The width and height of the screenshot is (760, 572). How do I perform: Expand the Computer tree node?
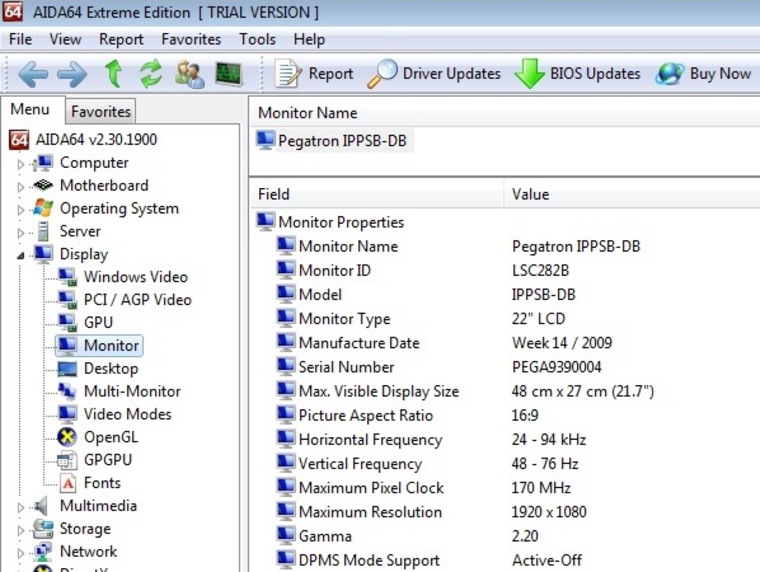pos(21,164)
